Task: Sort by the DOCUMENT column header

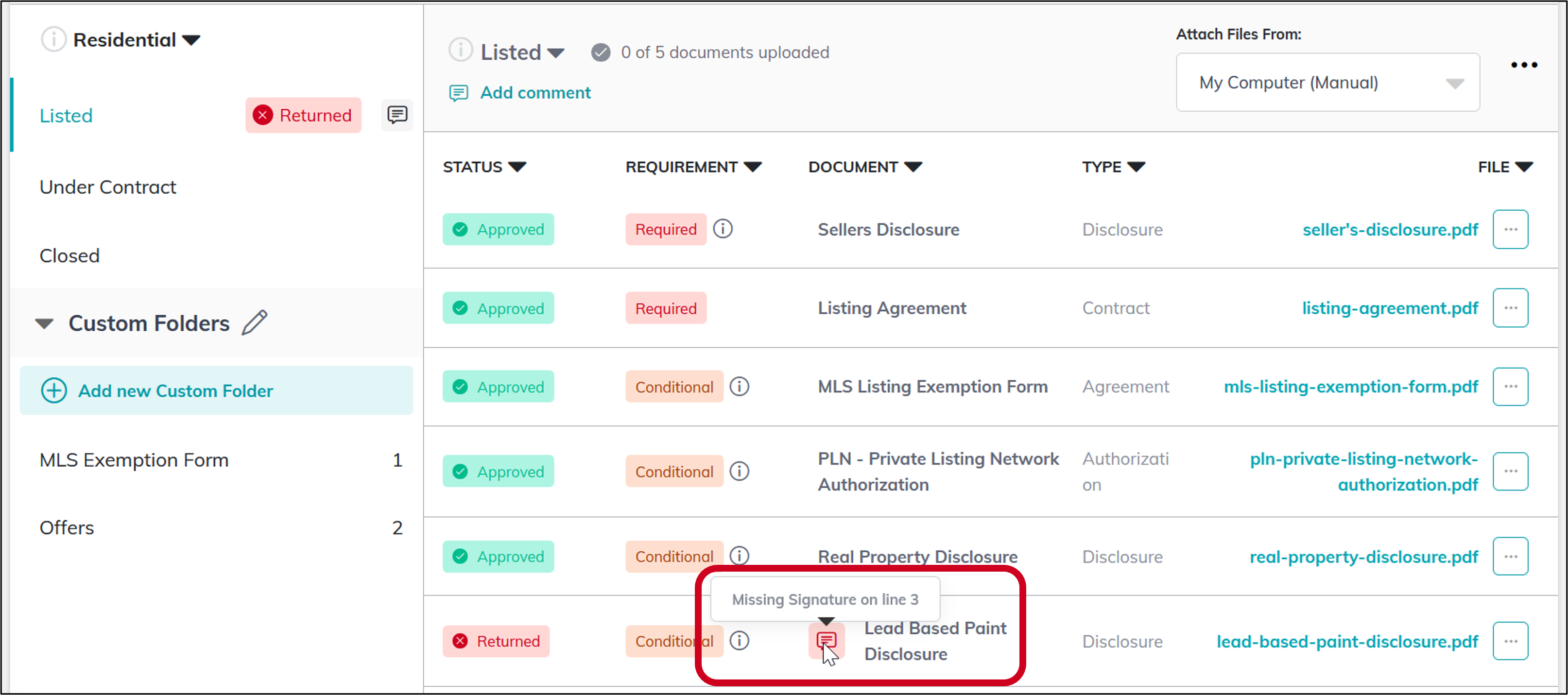Action: [x=864, y=167]
